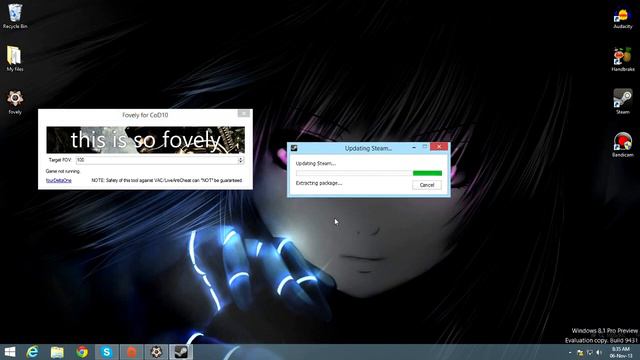Minimize the Updating Steam window
The height and width of the screenshot is (360, 640).
414,147
